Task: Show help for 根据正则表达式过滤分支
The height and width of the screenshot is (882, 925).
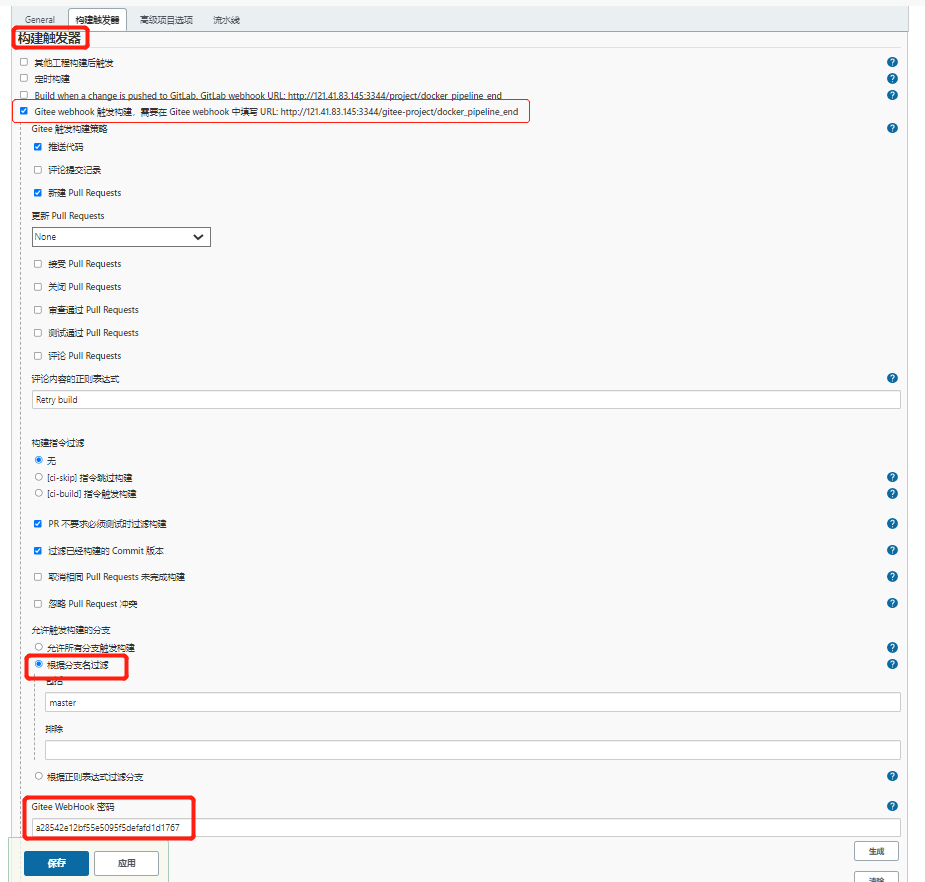Action: coord(892,776)
